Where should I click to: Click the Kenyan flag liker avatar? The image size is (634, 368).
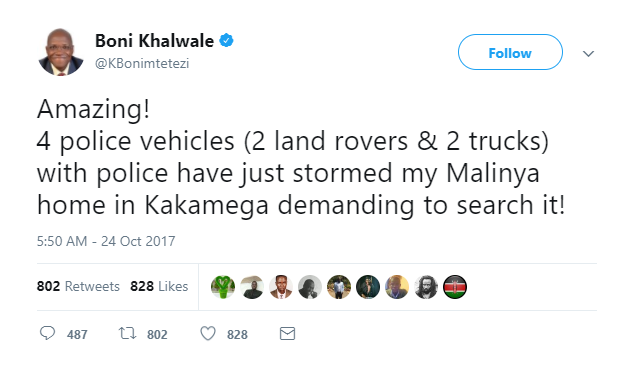455,287
